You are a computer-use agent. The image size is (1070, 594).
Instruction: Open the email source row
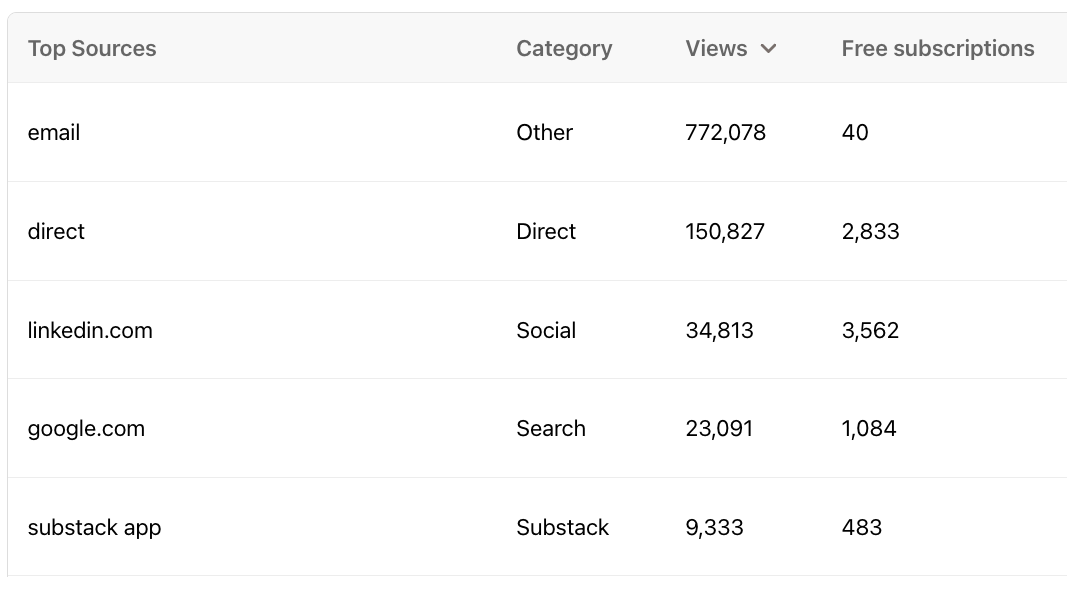538,132
